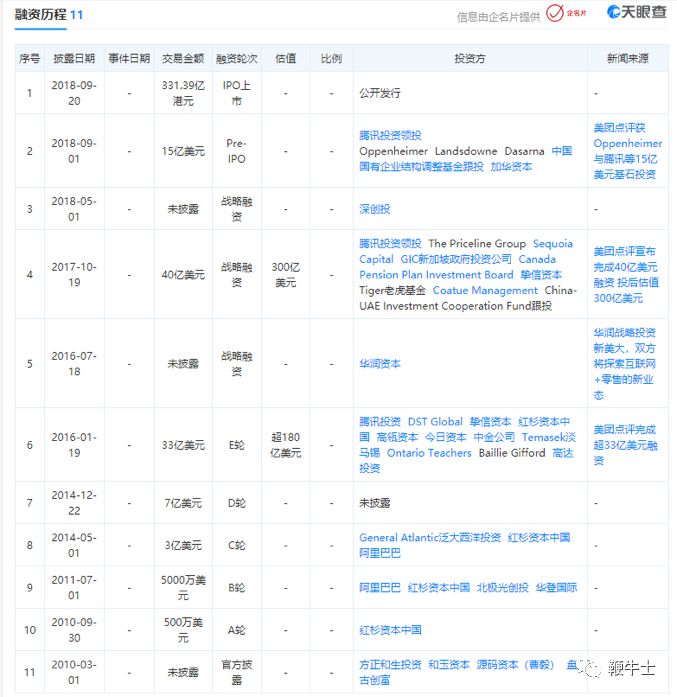Viewport: 677px width, 697px height.
Task: Open 华登国际 investor link
Action: click(x=556, y=588)
